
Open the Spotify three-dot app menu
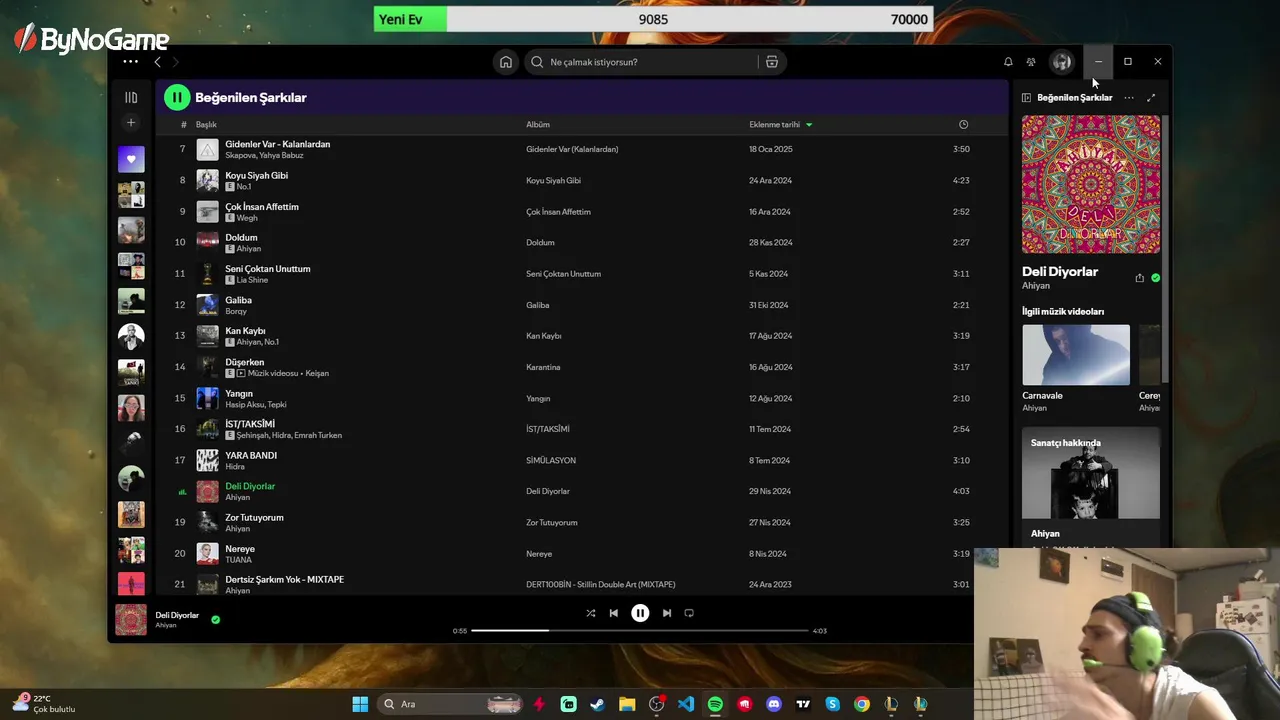(x=130, y=62)
